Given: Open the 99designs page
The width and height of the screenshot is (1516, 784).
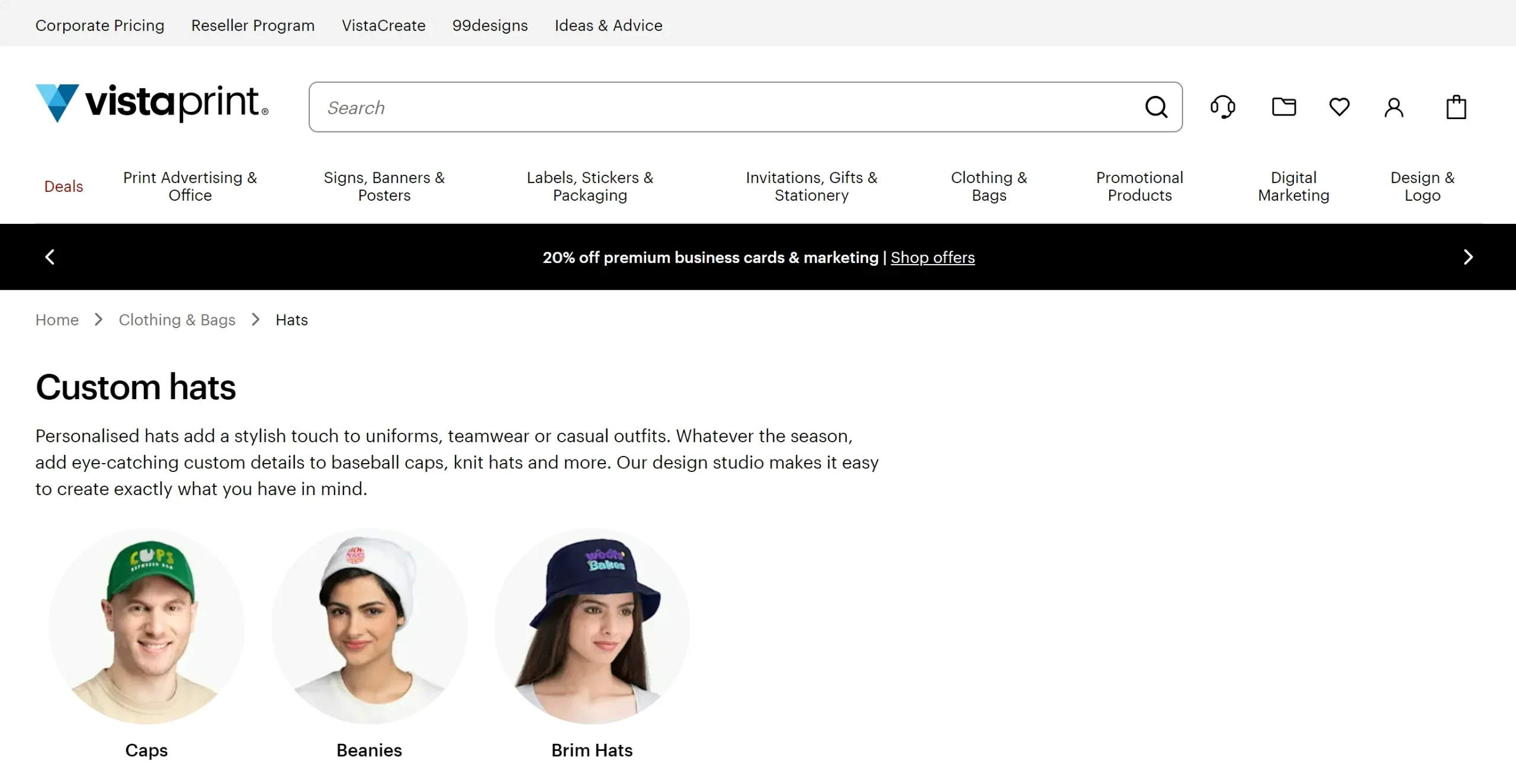Looking at the screenshot, I should (490, 25).
